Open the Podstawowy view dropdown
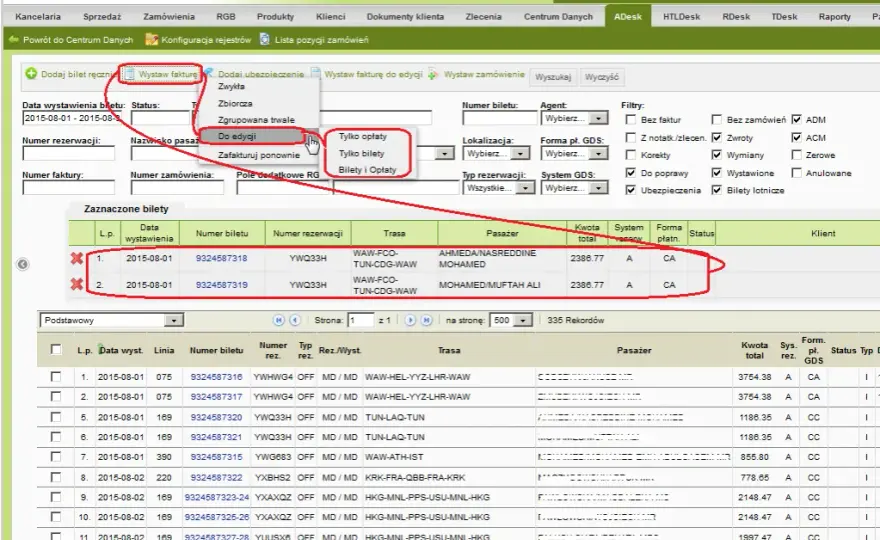 [x=112, y=320]
